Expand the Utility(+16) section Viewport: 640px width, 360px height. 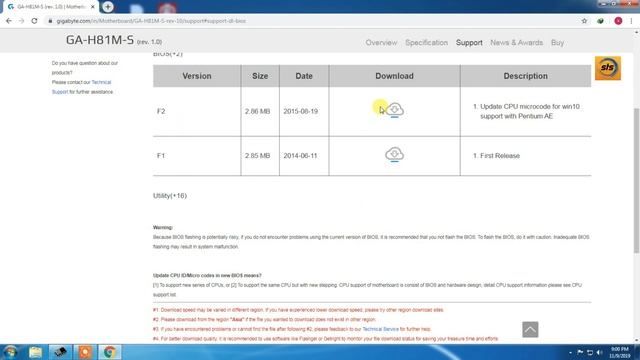pyautogui.click(x=170, y=196)
